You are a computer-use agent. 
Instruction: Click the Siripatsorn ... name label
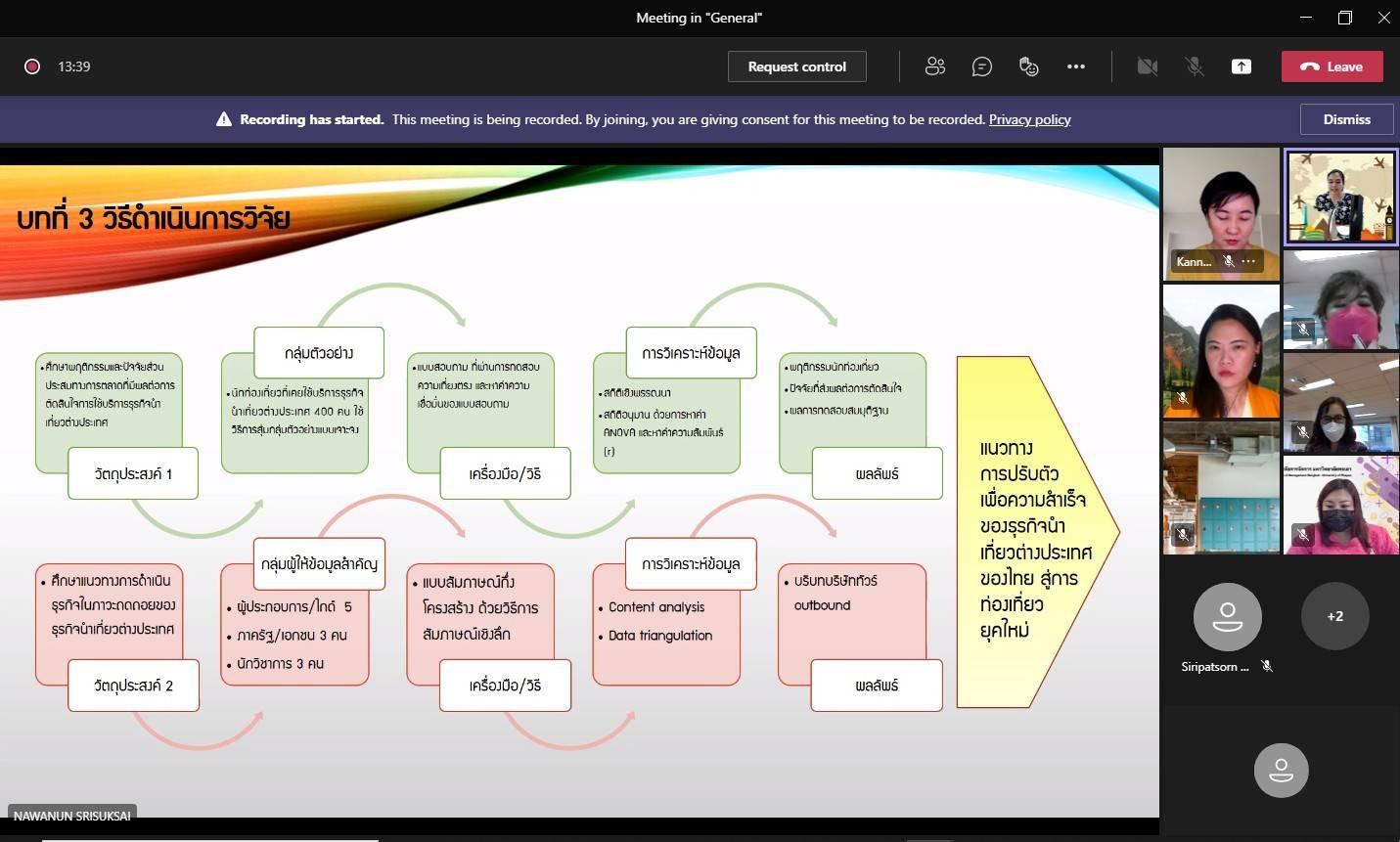pos(1215,667)
